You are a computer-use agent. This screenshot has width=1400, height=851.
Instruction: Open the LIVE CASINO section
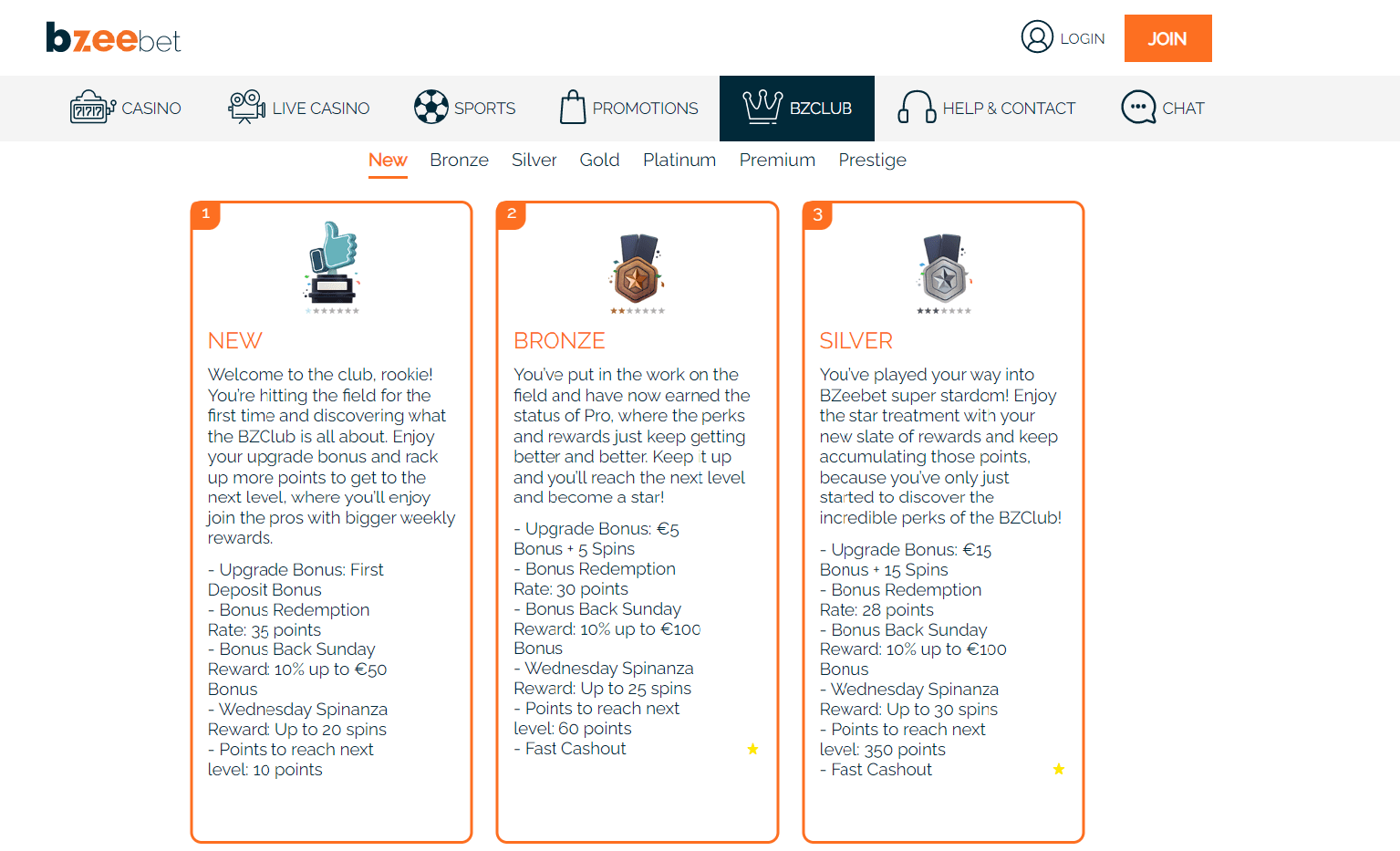[321, 109]
